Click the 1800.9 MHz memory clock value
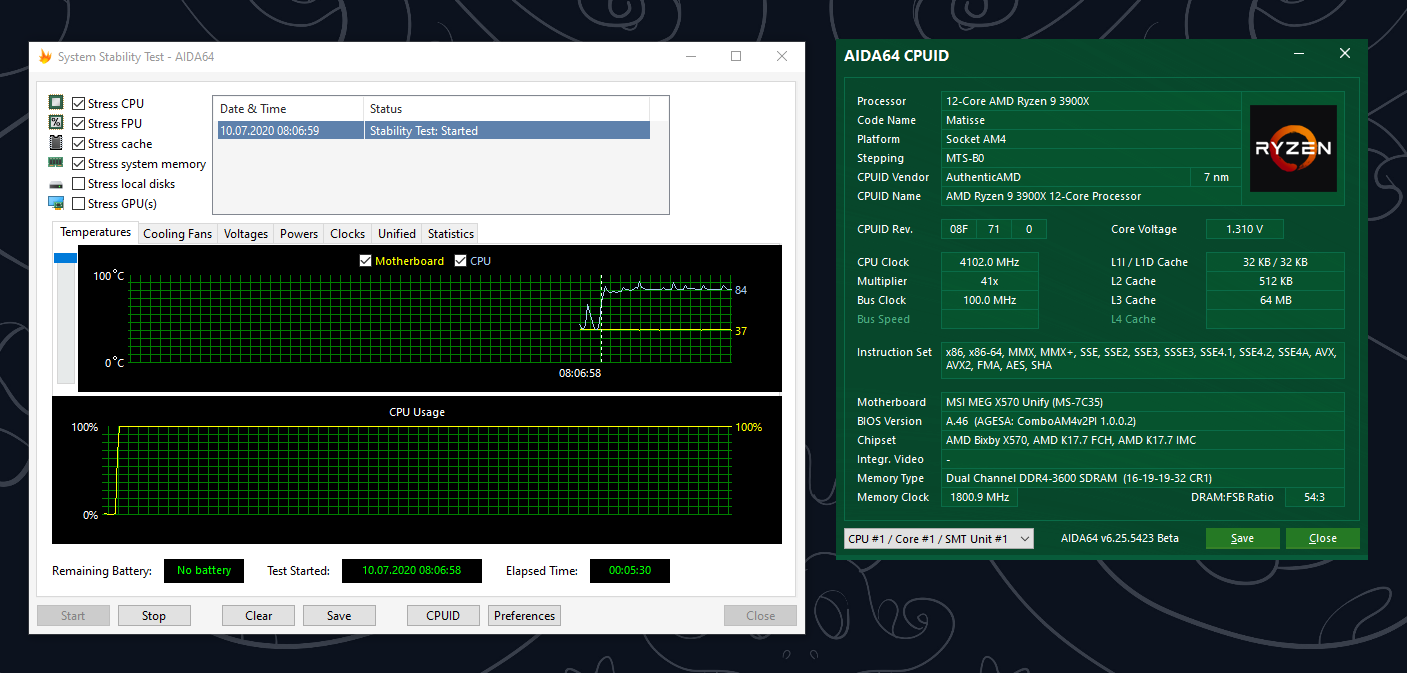 (980, 497)
